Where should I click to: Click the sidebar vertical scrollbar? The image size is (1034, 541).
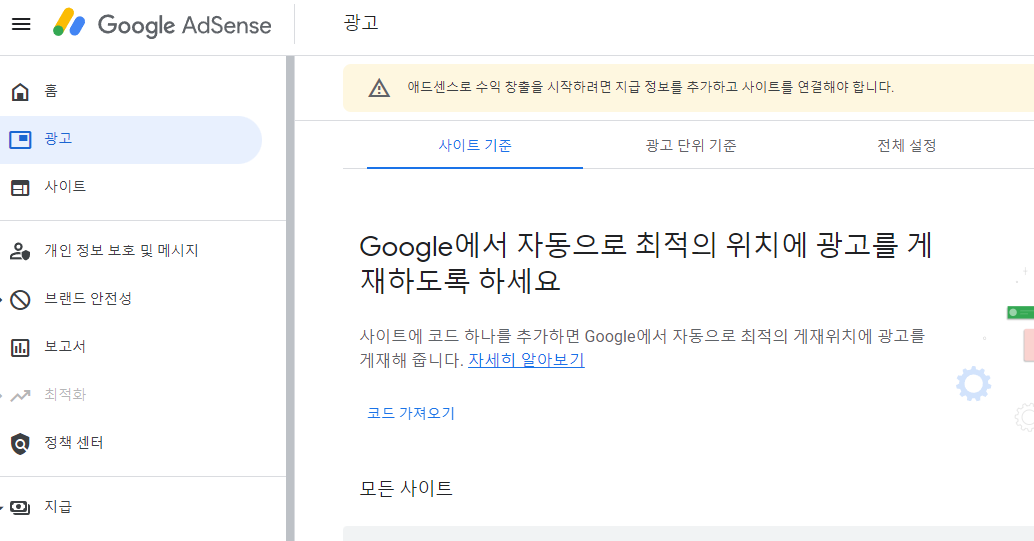[x=290, y=298]
